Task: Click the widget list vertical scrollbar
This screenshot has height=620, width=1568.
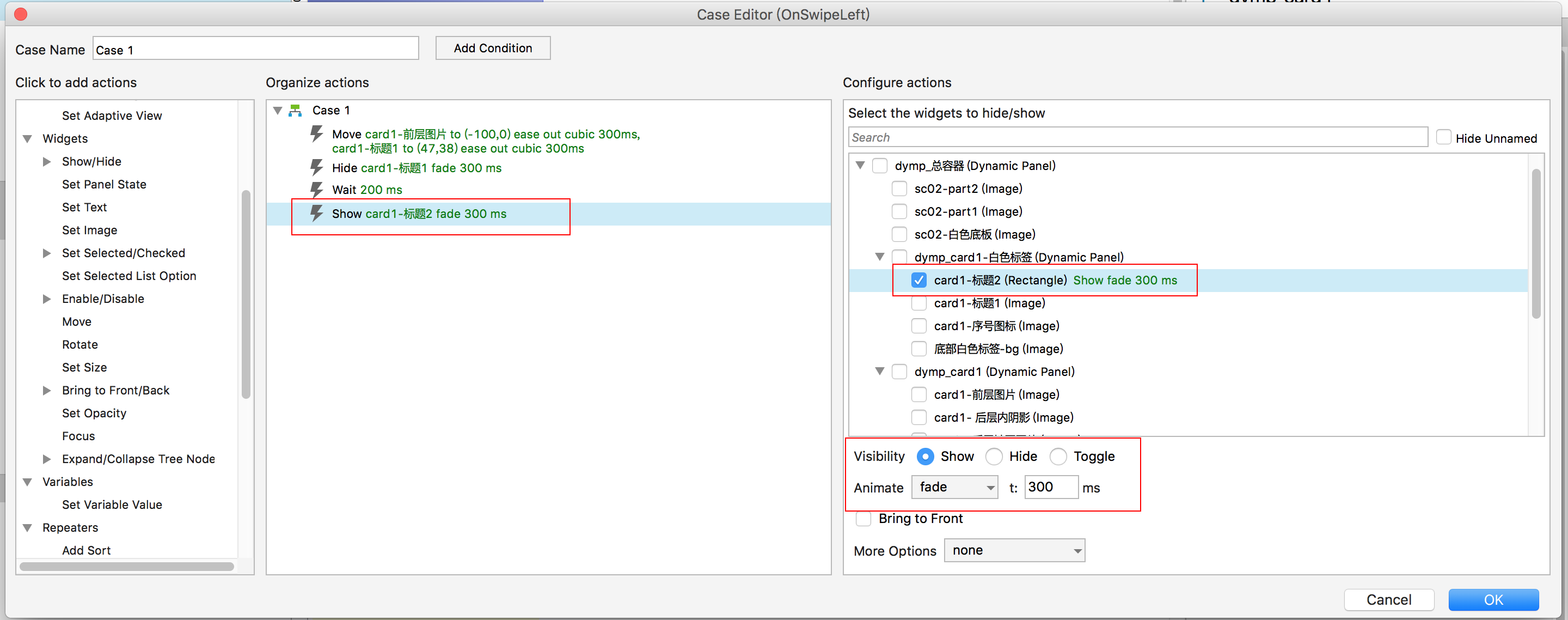Action: [x=1536, y=244]
